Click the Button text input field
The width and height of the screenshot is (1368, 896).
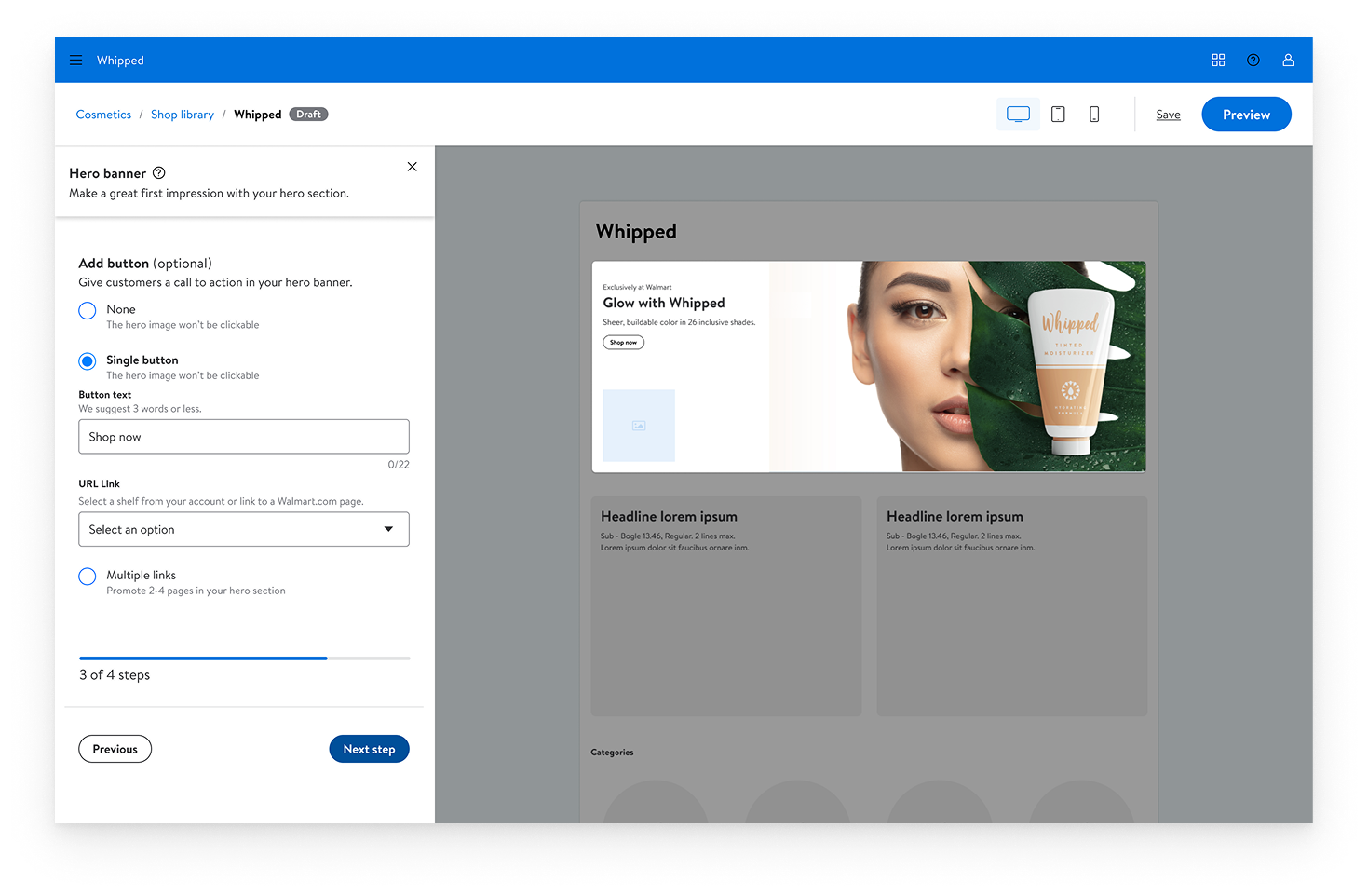click(x=244, y=437)
